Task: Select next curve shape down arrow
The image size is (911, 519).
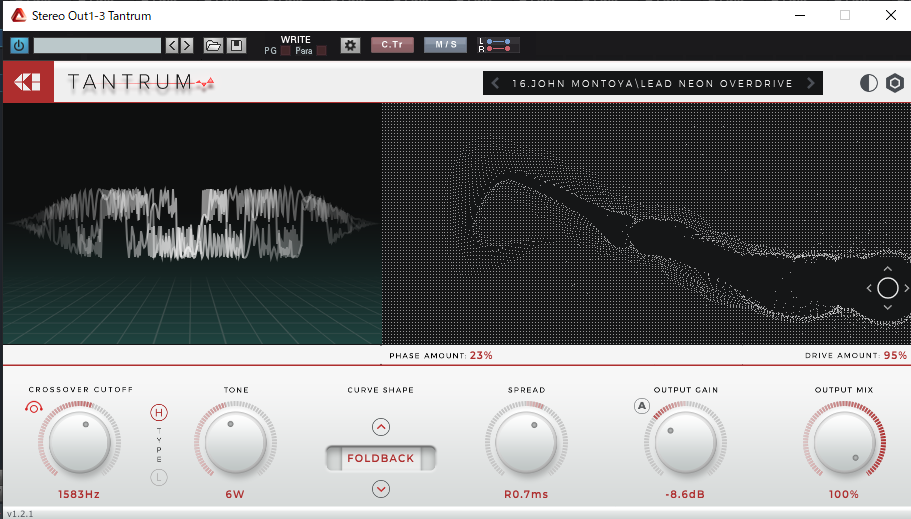Action: pyautogui.click(x=381, y=489)
